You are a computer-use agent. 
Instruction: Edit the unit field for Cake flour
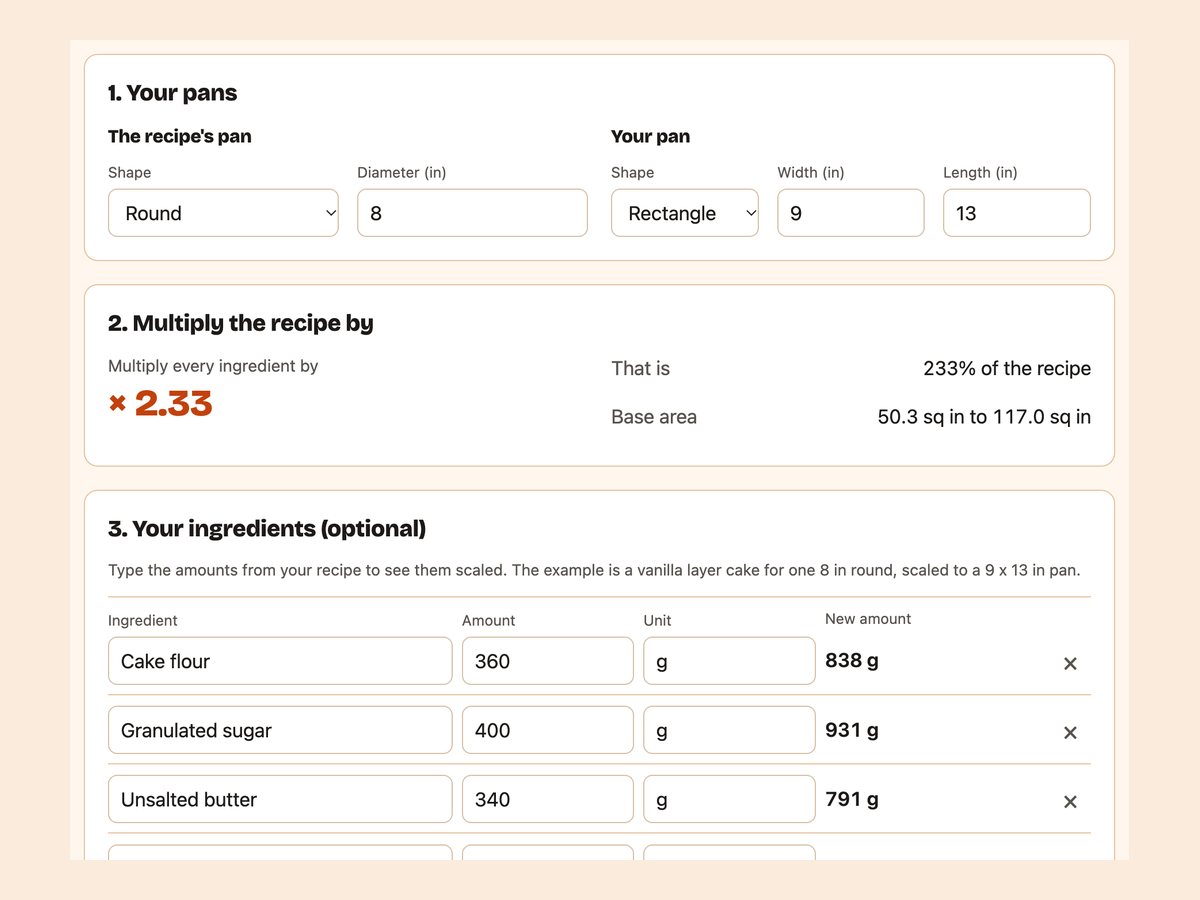(729, 661)
